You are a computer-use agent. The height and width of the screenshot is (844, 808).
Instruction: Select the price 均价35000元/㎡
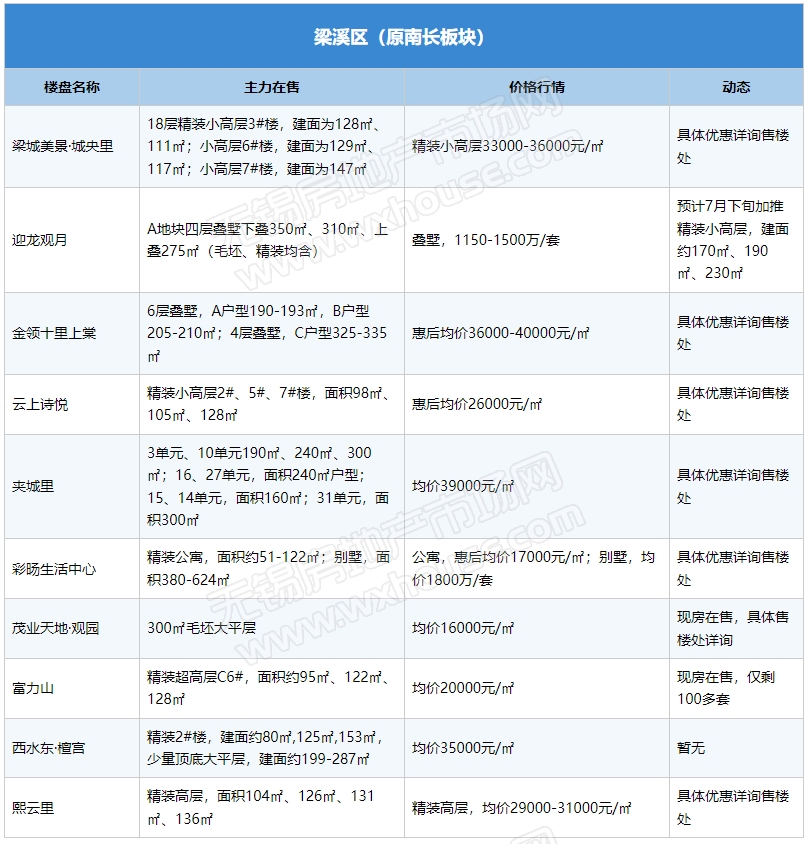pyautogui.click(x=462, y=748)
